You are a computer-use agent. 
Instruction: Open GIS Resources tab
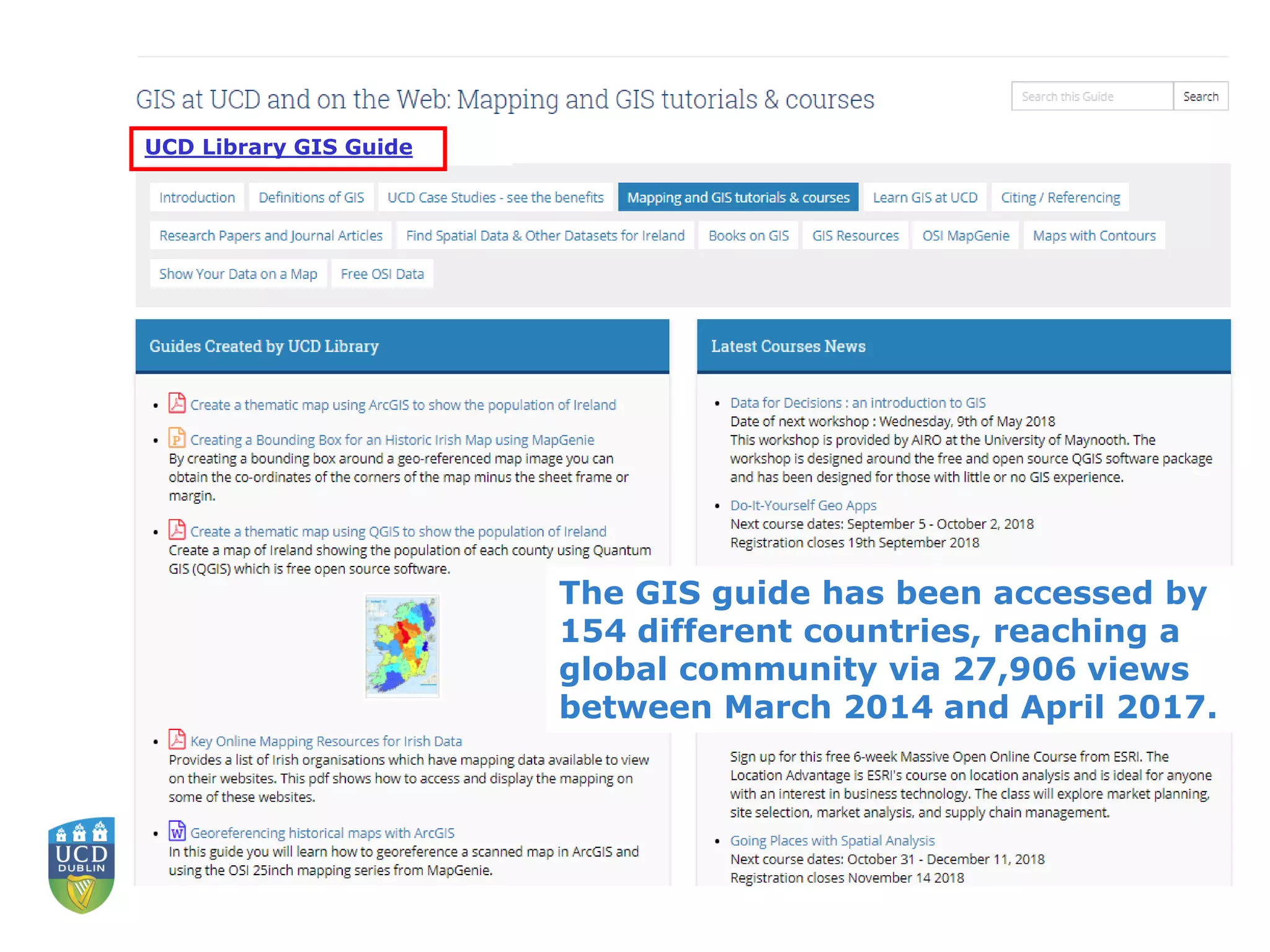tap(855, 236)
